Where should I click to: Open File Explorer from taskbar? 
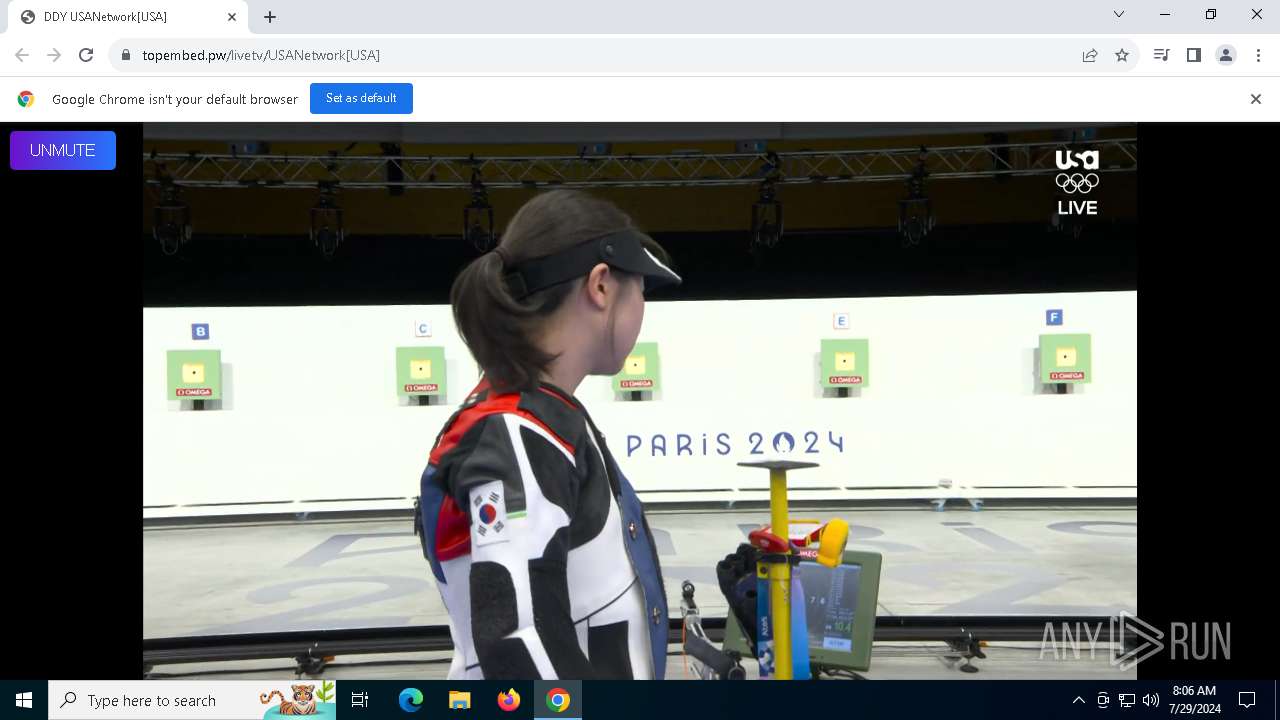tap(460, 700)
